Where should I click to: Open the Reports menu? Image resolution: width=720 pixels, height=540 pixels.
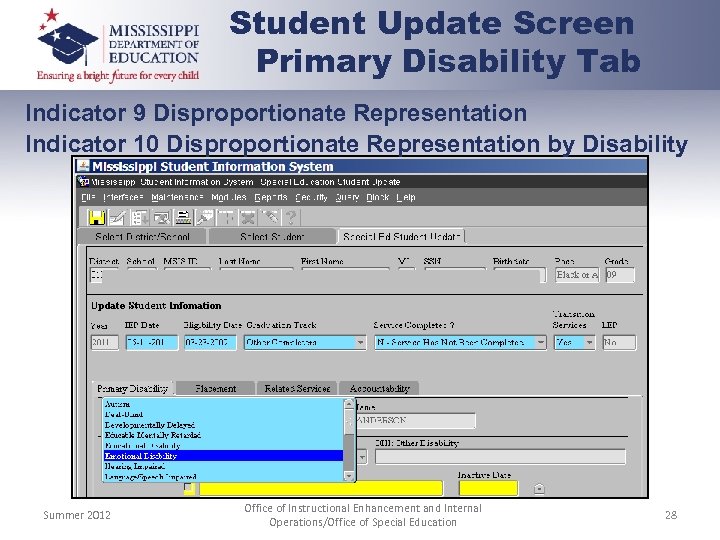click(x=271, y=197)
